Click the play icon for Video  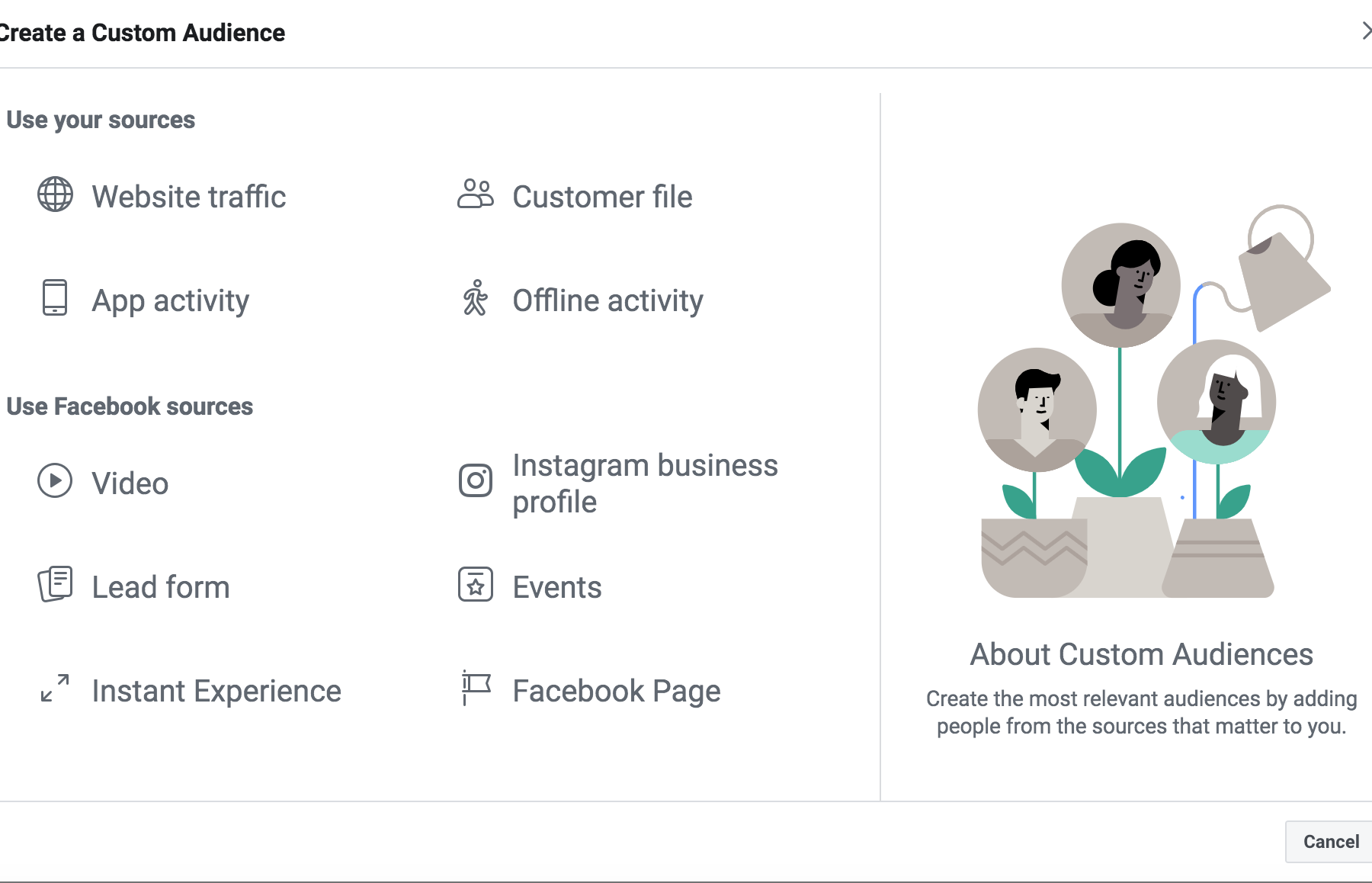55,480
